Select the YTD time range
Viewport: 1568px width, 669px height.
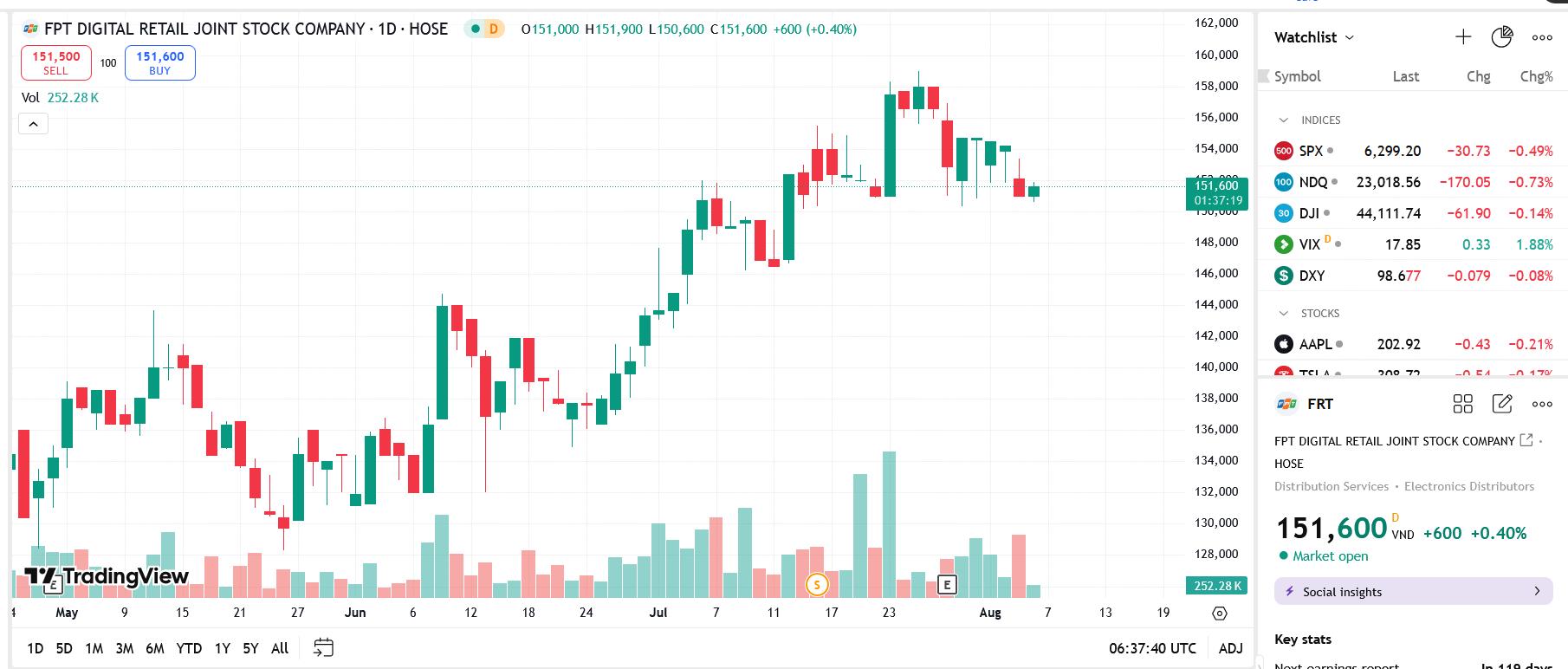pos(189,648)
